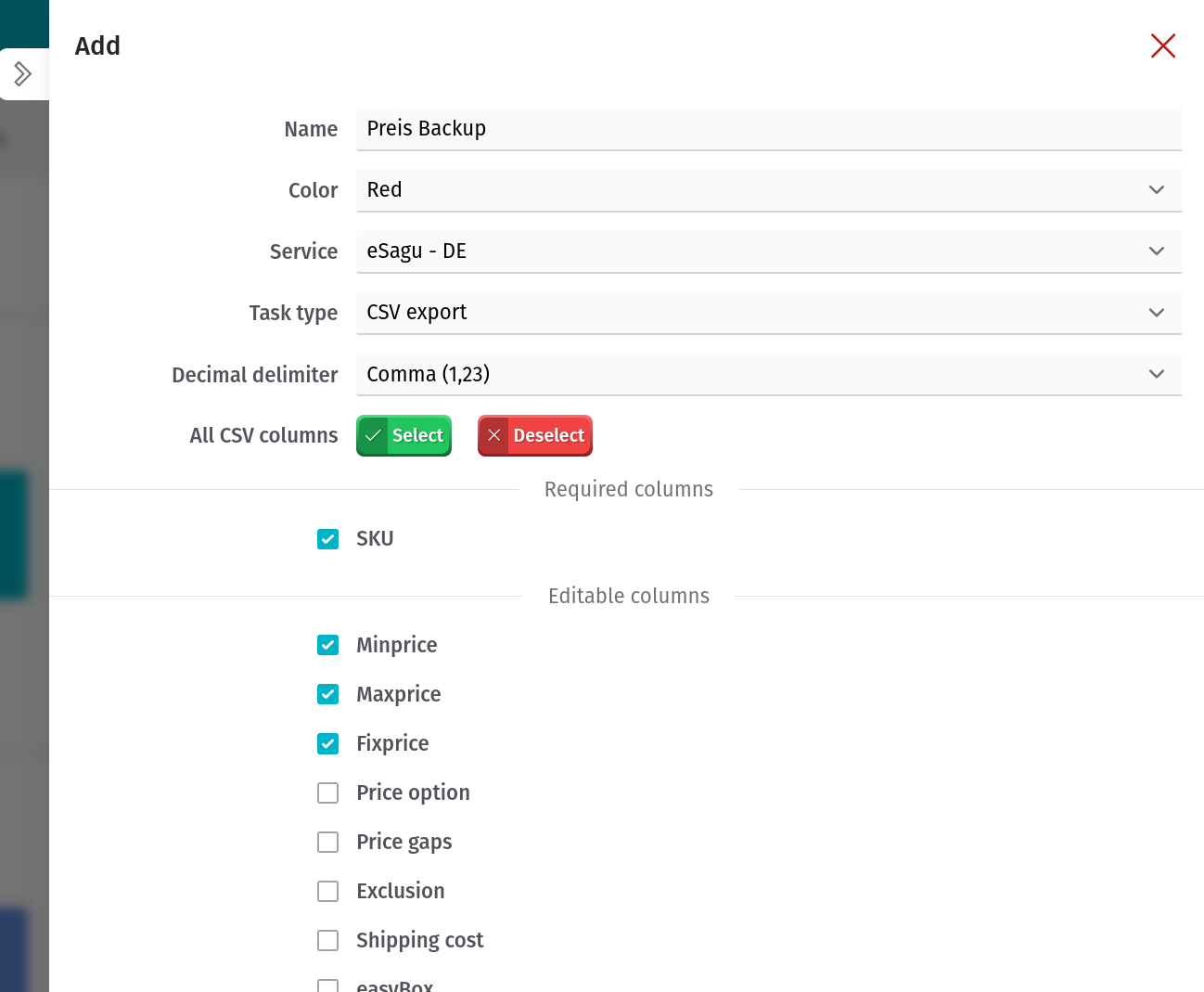Click the X icon inside the Deselect button

point(493,435)
